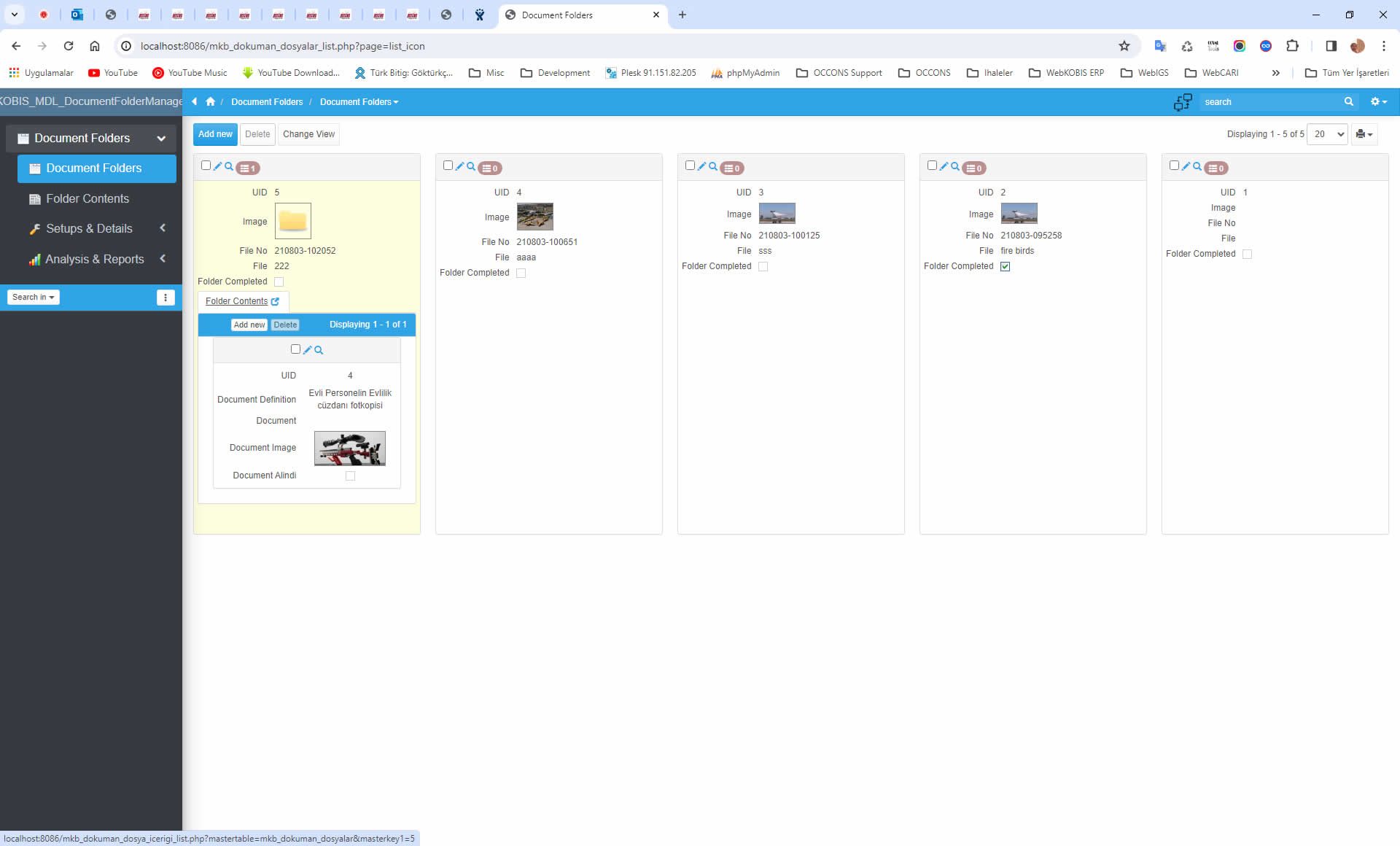This screenshot has height=846, width=1400.
Task: Select the UID 3 card checkbox
Action: (690, 166)
